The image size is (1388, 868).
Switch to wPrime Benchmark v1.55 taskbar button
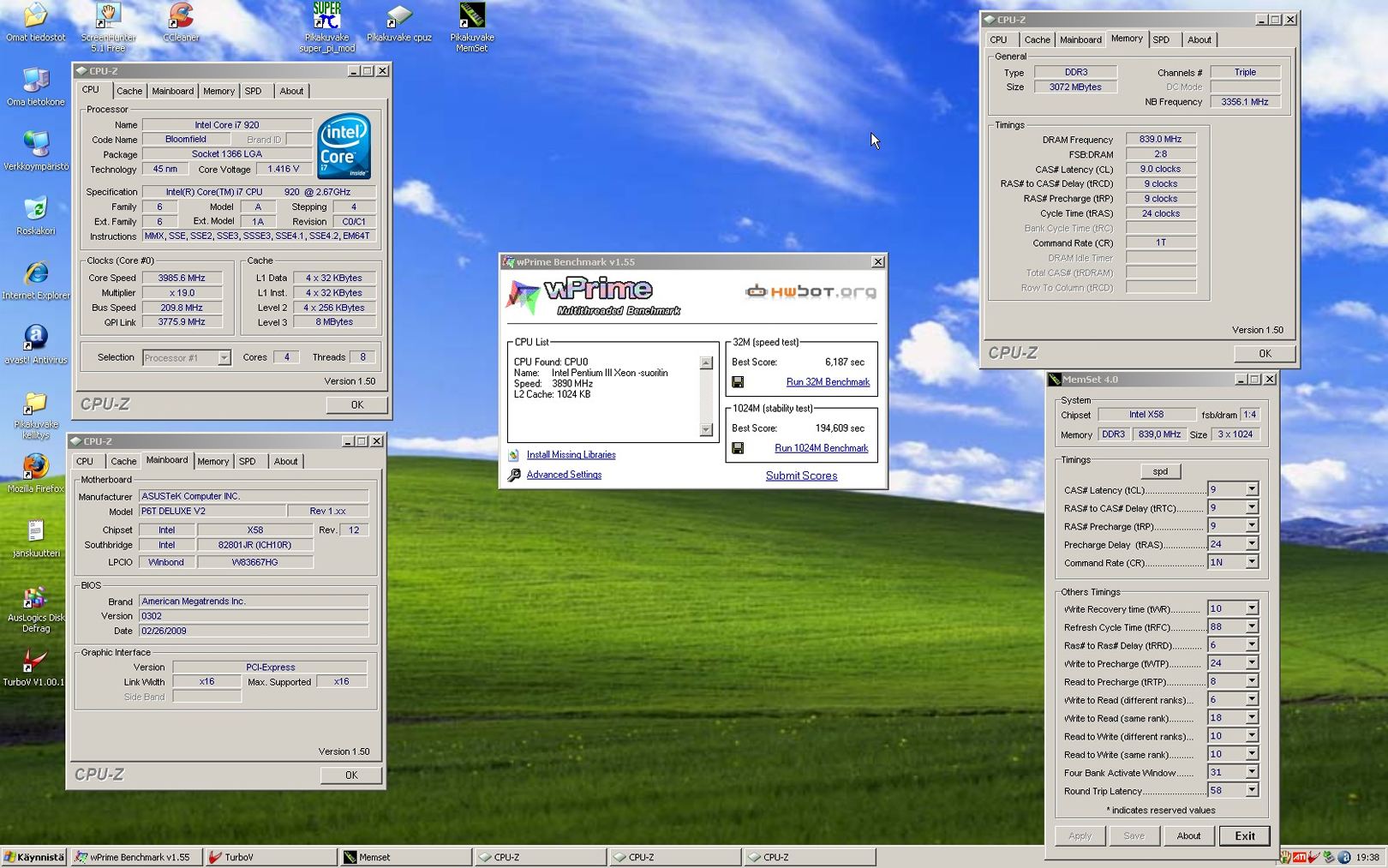pyautogui.click(x=136, y=857)
